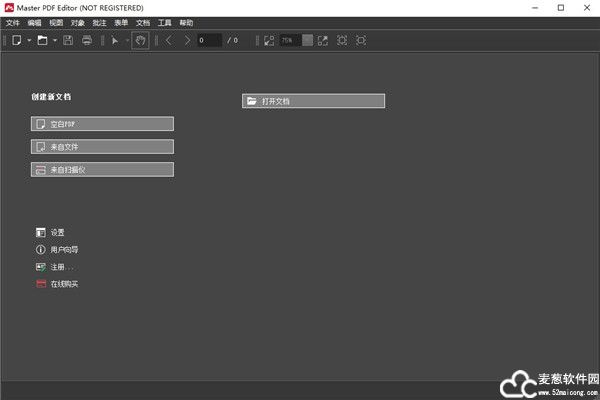Click the 在线购买 link

point(64,284)
